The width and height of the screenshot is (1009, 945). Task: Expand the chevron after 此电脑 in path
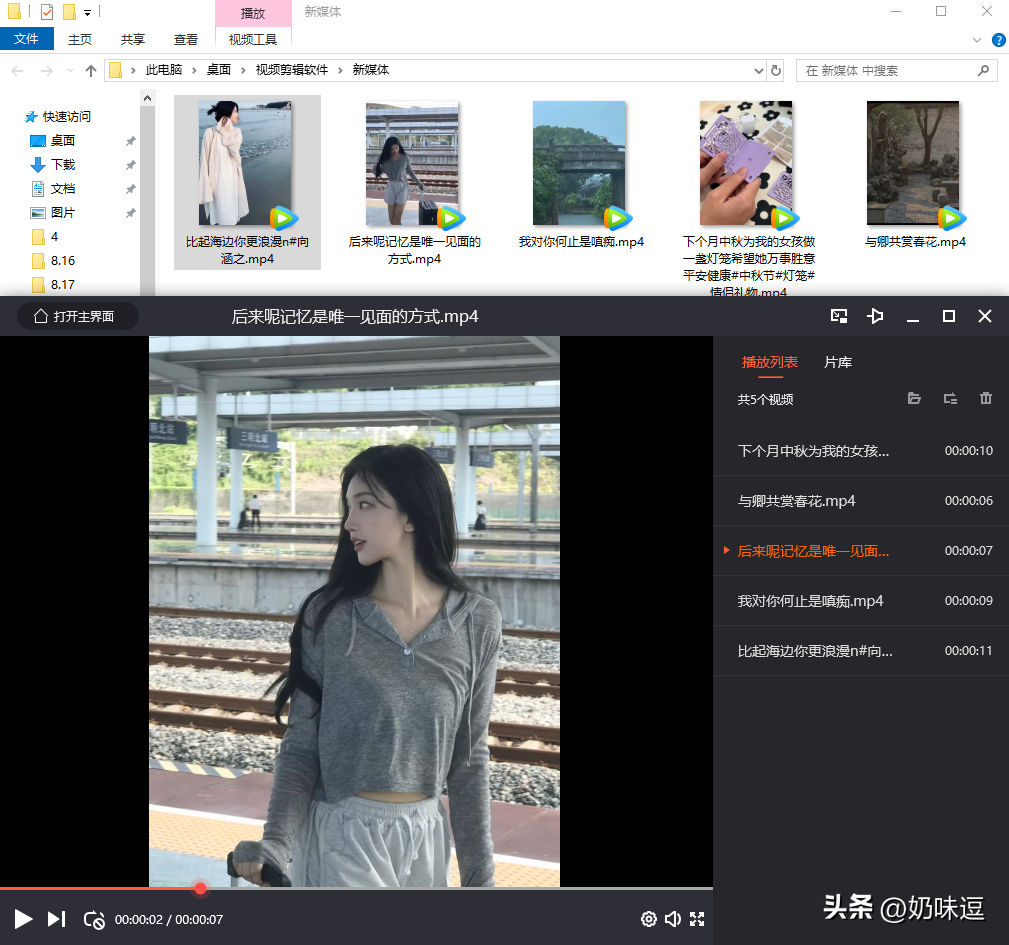(x=194, y=70)
